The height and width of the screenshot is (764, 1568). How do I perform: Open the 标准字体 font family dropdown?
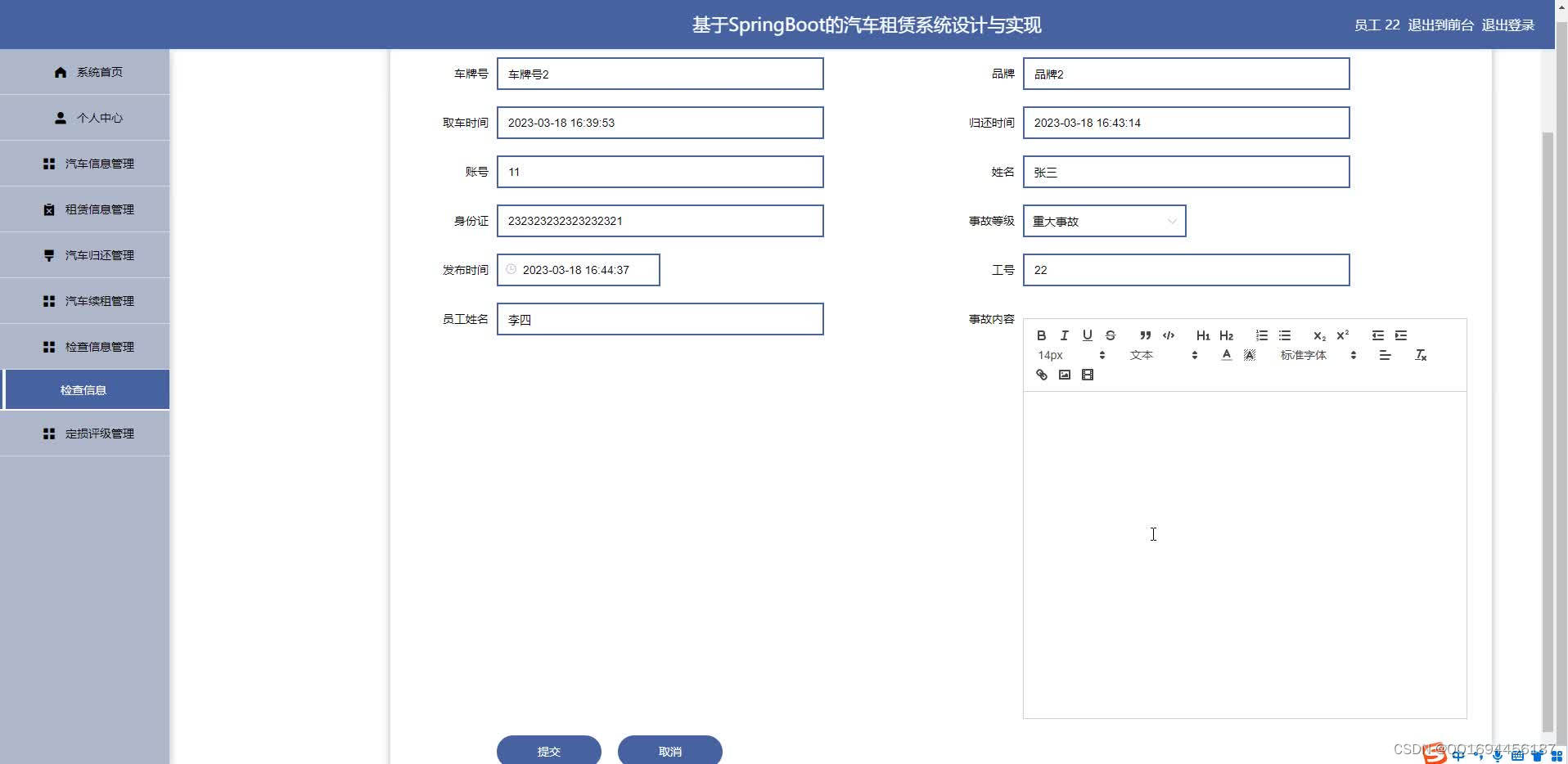tap(1318, 355)
